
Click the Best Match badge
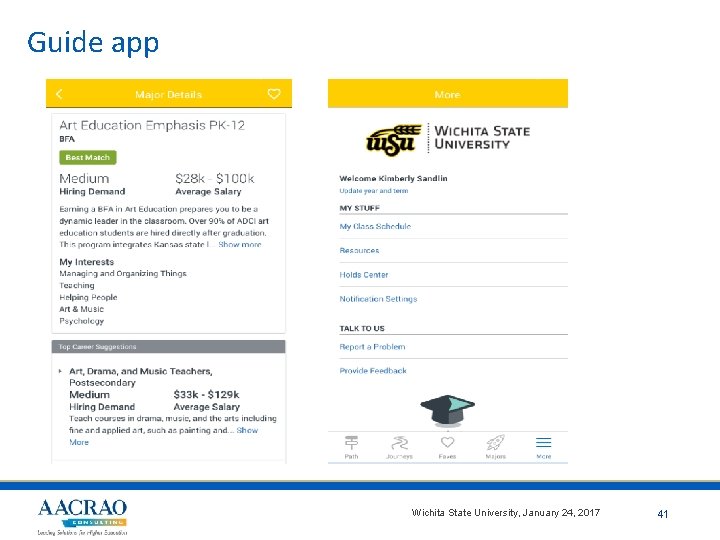coord(88,158)
